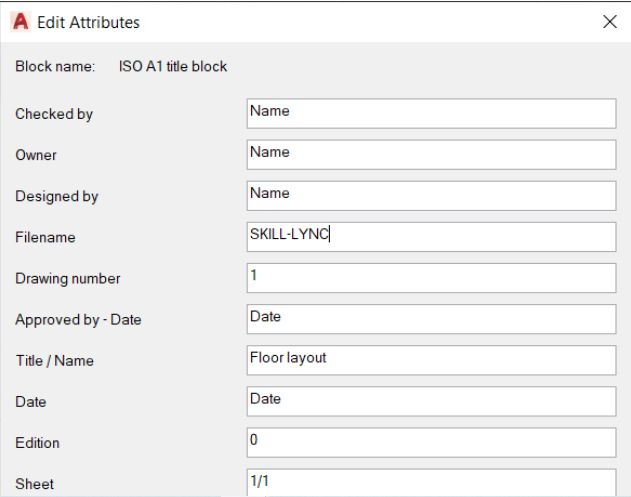
Task: Click the Filename field containing SKILL-LYNC
Action: click(x=431, y=237)
